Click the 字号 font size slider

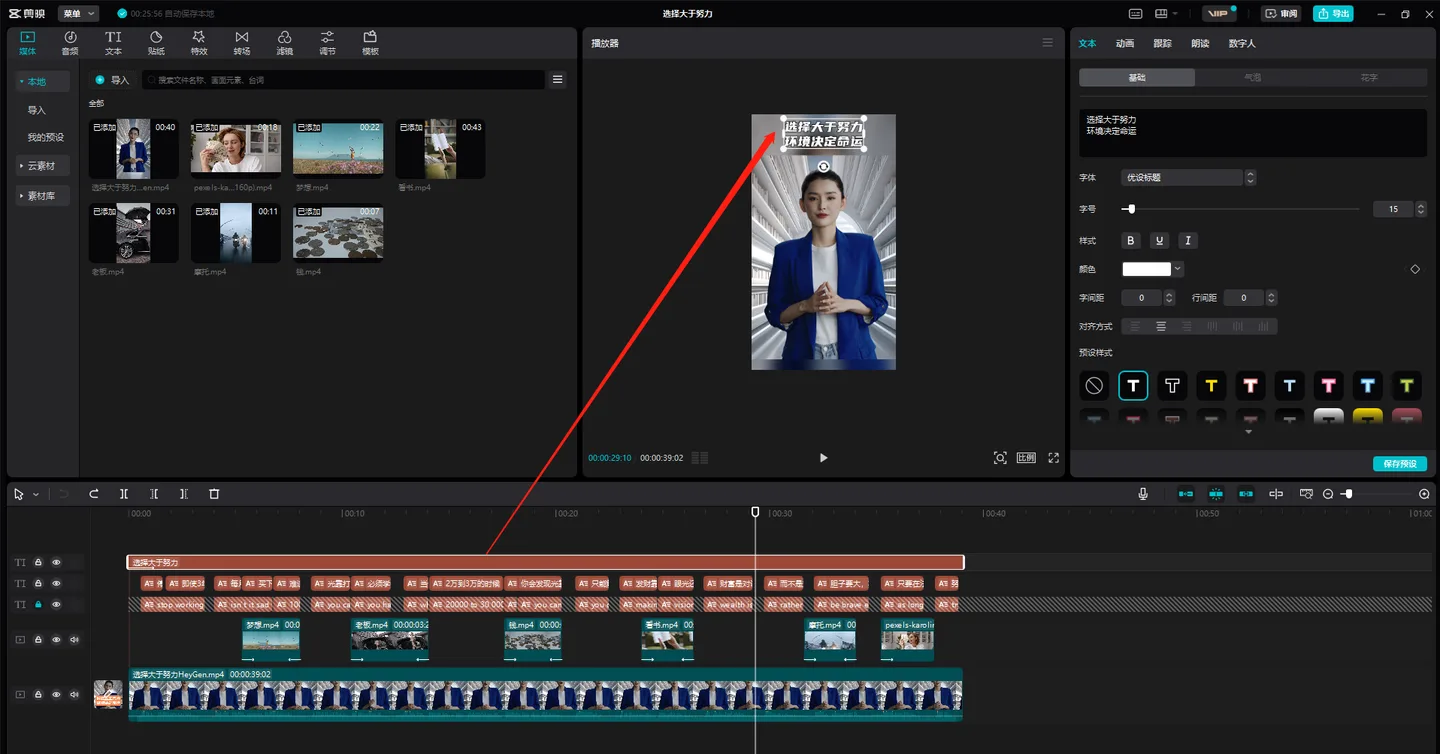coord(1240,209)
